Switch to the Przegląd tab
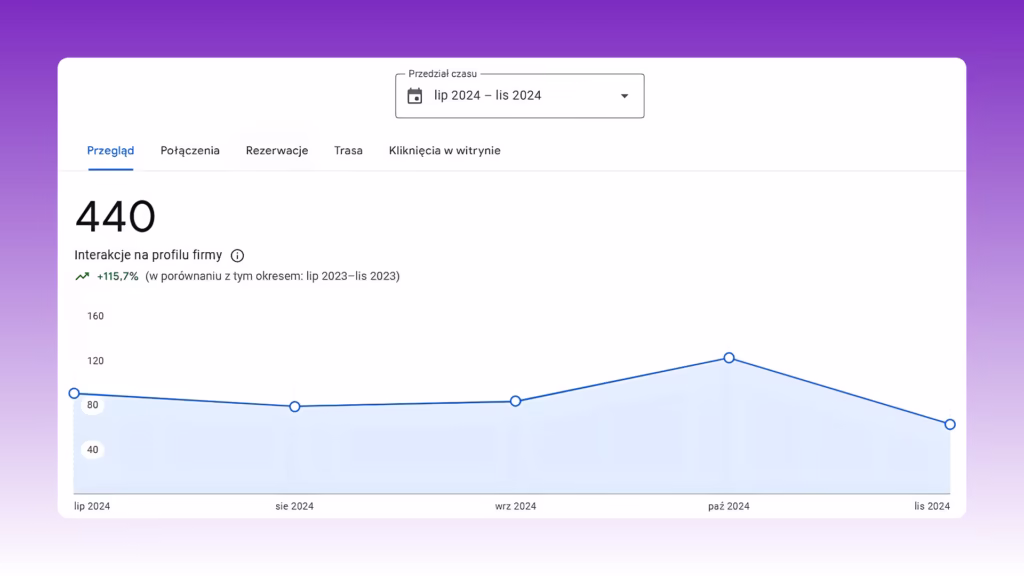The image size is (1024, 576). tap(110, 150)
